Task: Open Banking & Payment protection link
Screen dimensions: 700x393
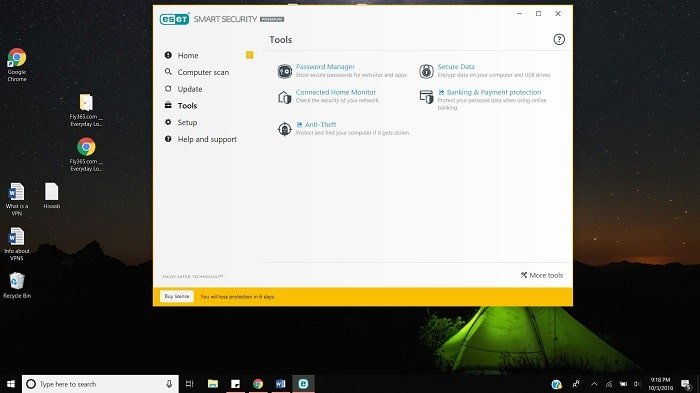Action: click(x=494, y=92)
